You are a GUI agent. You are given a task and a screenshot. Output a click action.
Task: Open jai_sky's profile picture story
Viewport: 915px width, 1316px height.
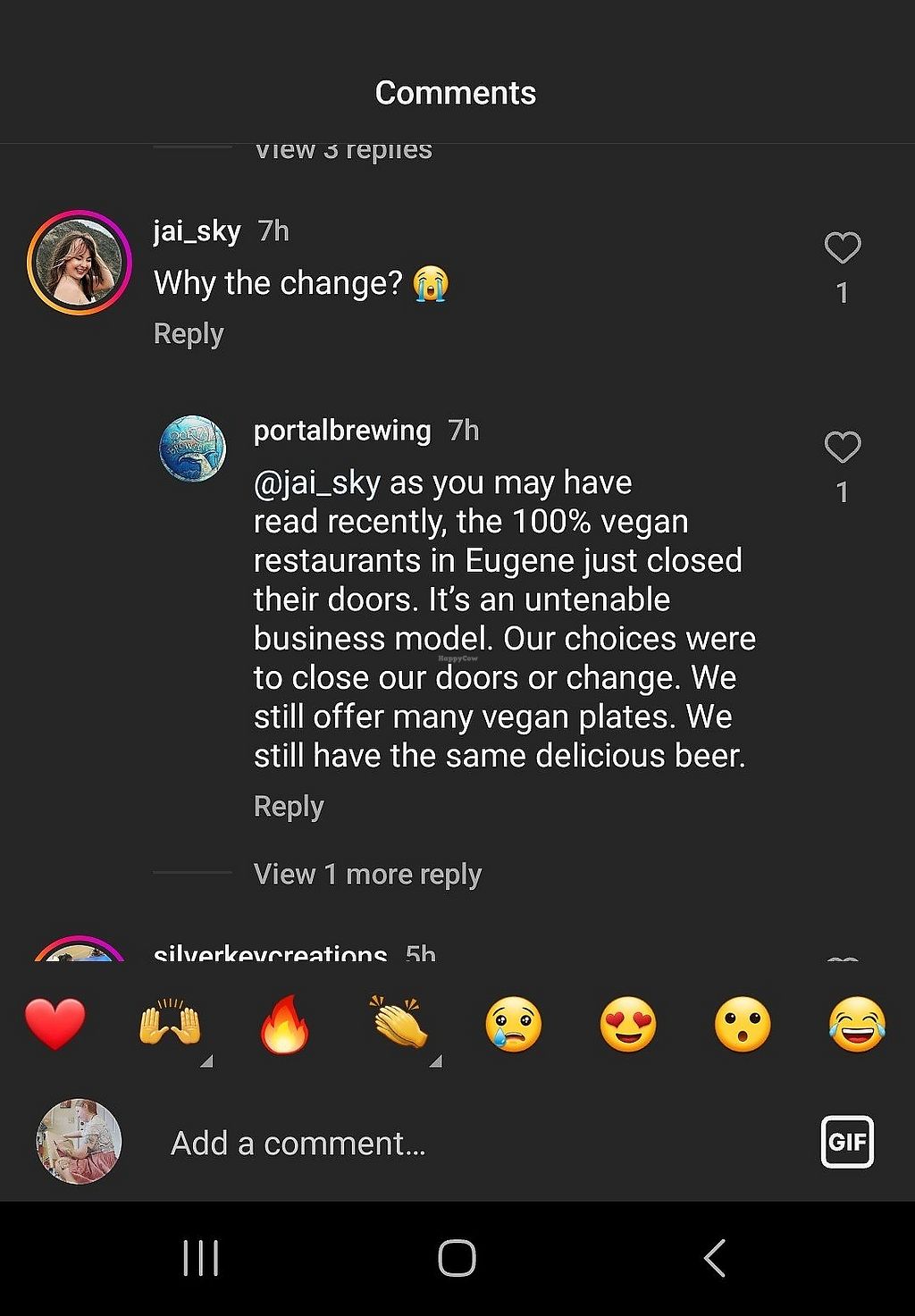pyautogui.click(x=80, y=263)
